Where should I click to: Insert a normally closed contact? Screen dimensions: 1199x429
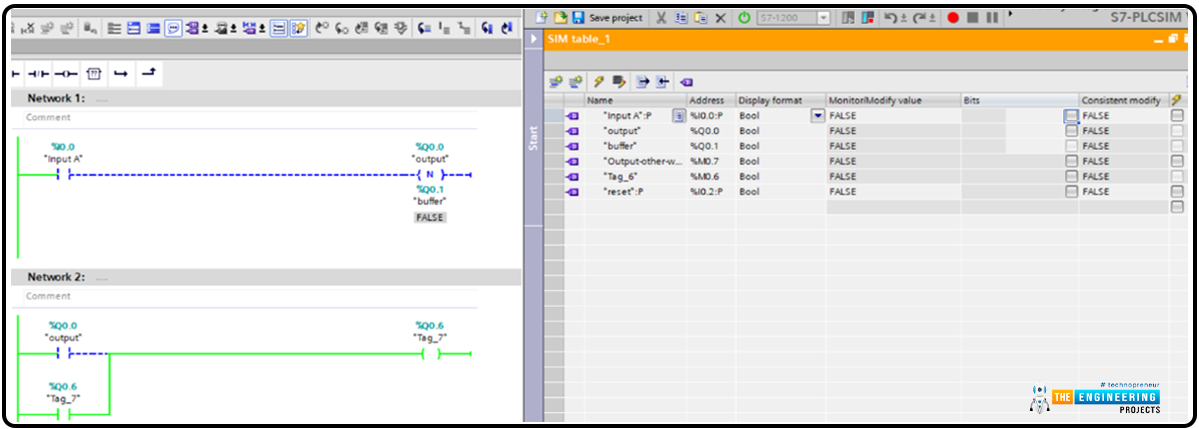click(x=39, y=74)
